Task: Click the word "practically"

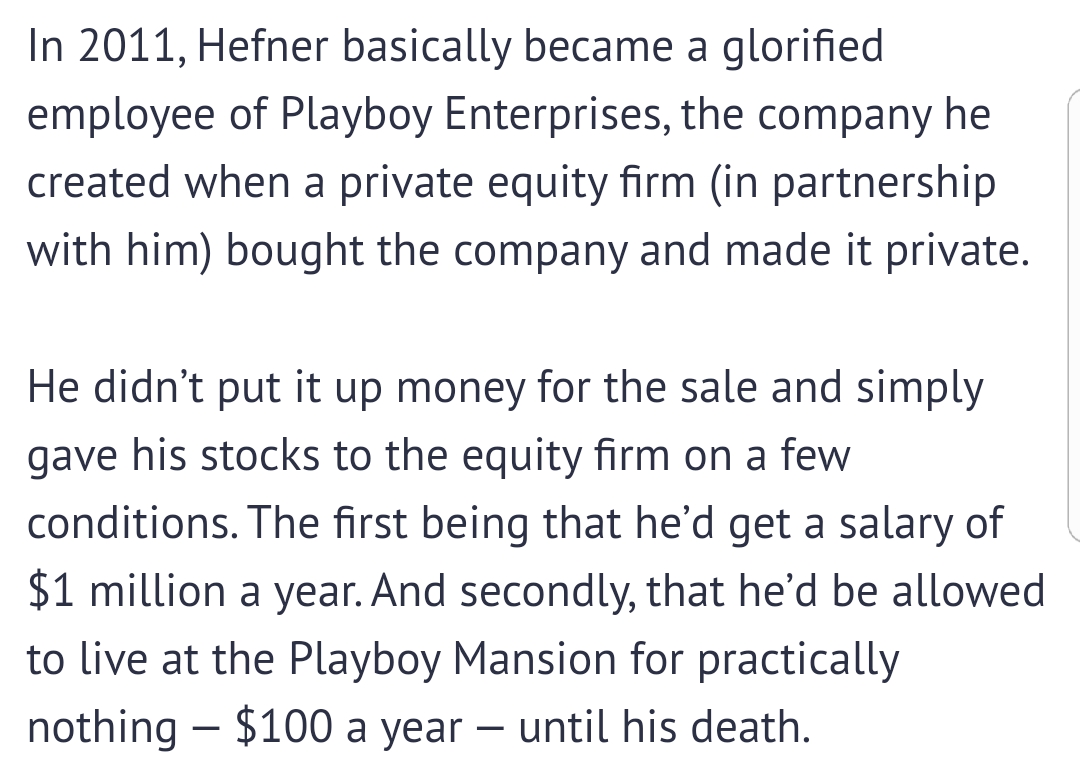Action: (799, 660)
